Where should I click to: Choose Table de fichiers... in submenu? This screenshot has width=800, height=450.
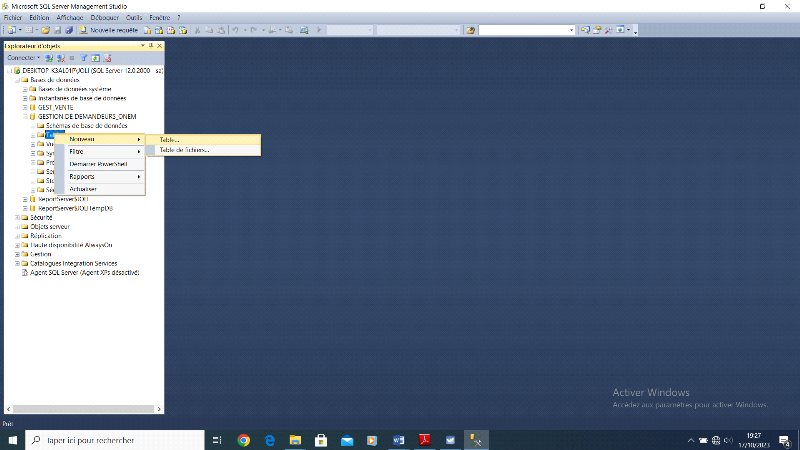pyautogui.click(x=203, y=150)
